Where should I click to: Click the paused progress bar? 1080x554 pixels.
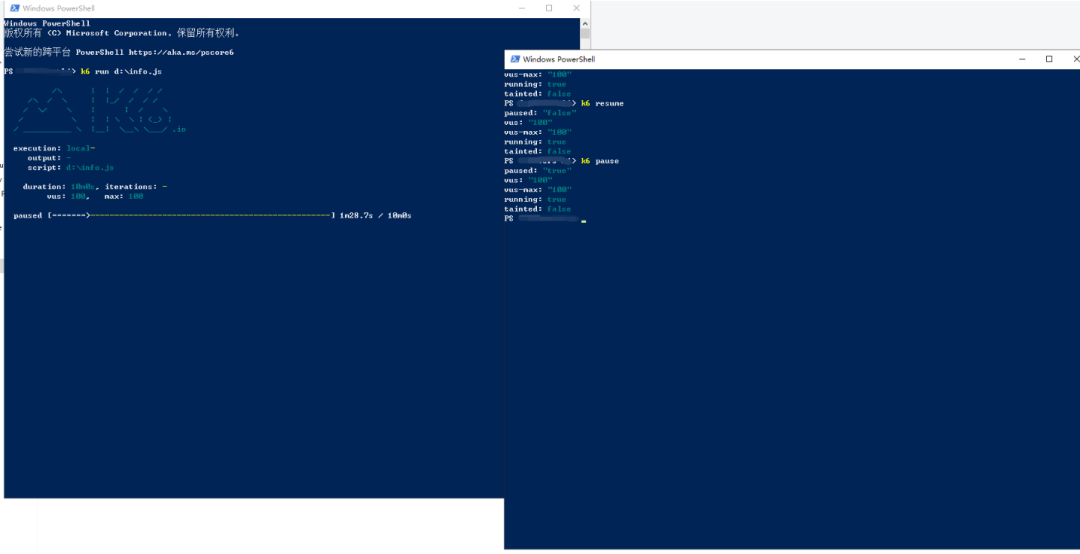(191, 216)
